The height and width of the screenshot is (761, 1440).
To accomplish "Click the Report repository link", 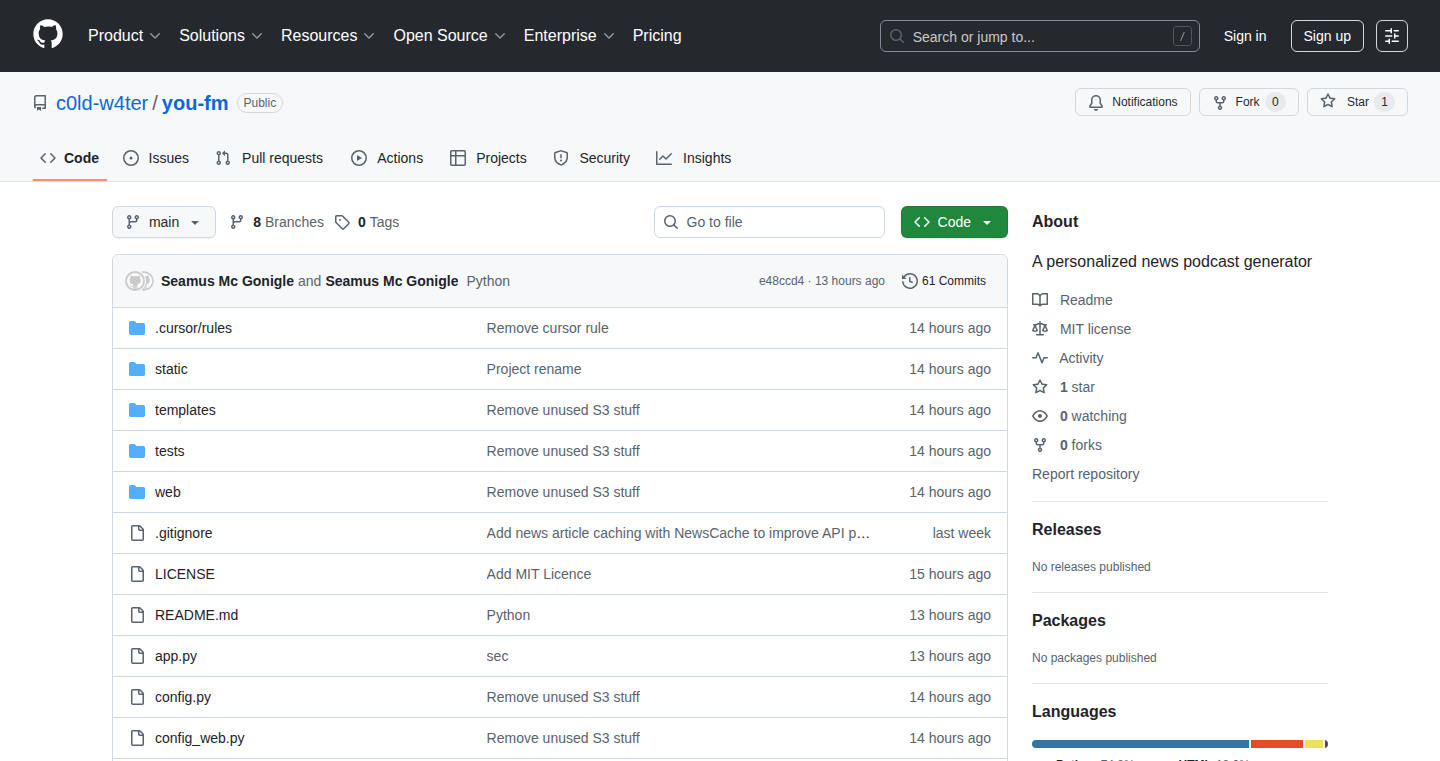I will (x=1086, y=474).
